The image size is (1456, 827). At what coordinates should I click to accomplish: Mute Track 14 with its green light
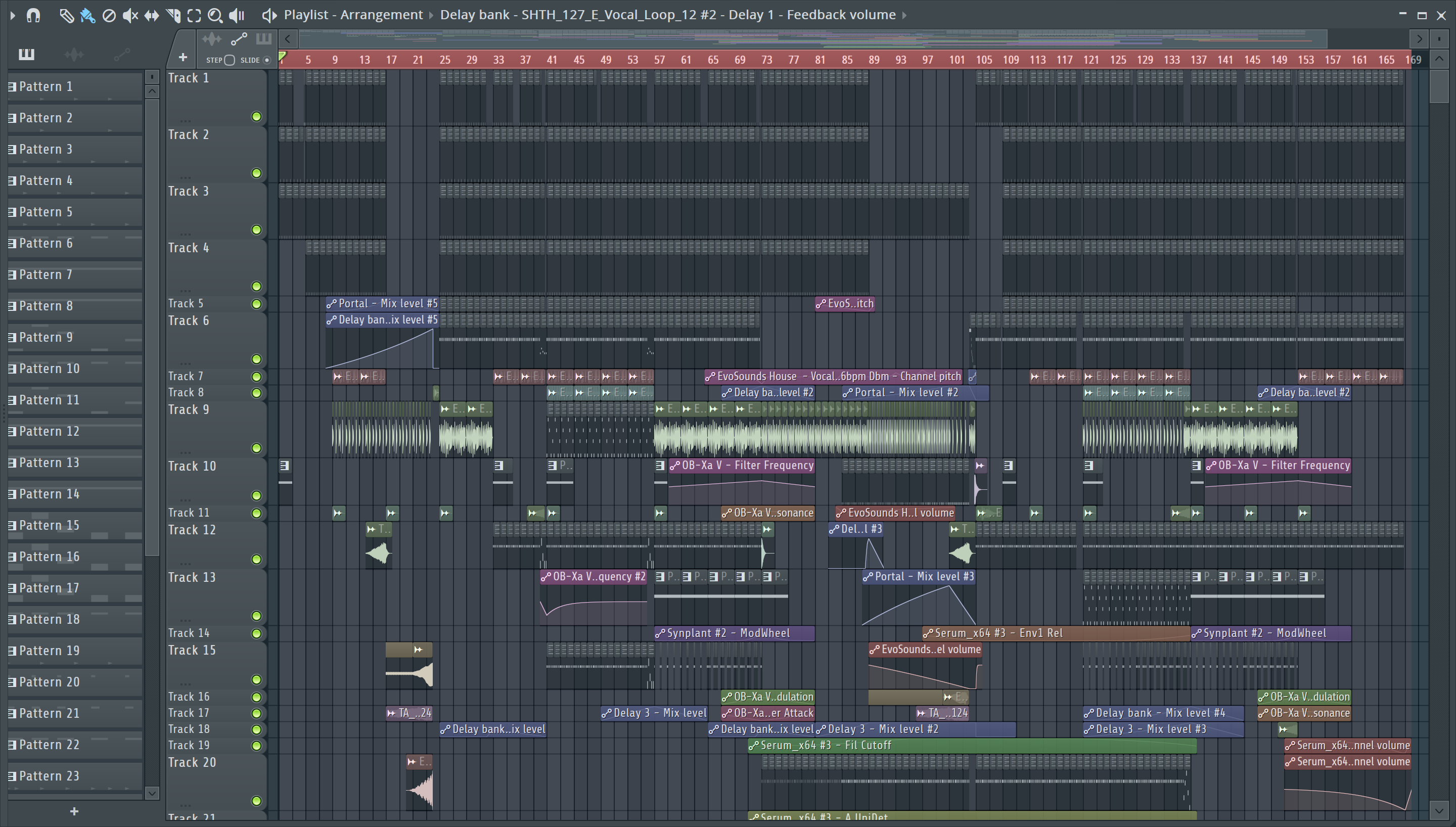[257, 633]
